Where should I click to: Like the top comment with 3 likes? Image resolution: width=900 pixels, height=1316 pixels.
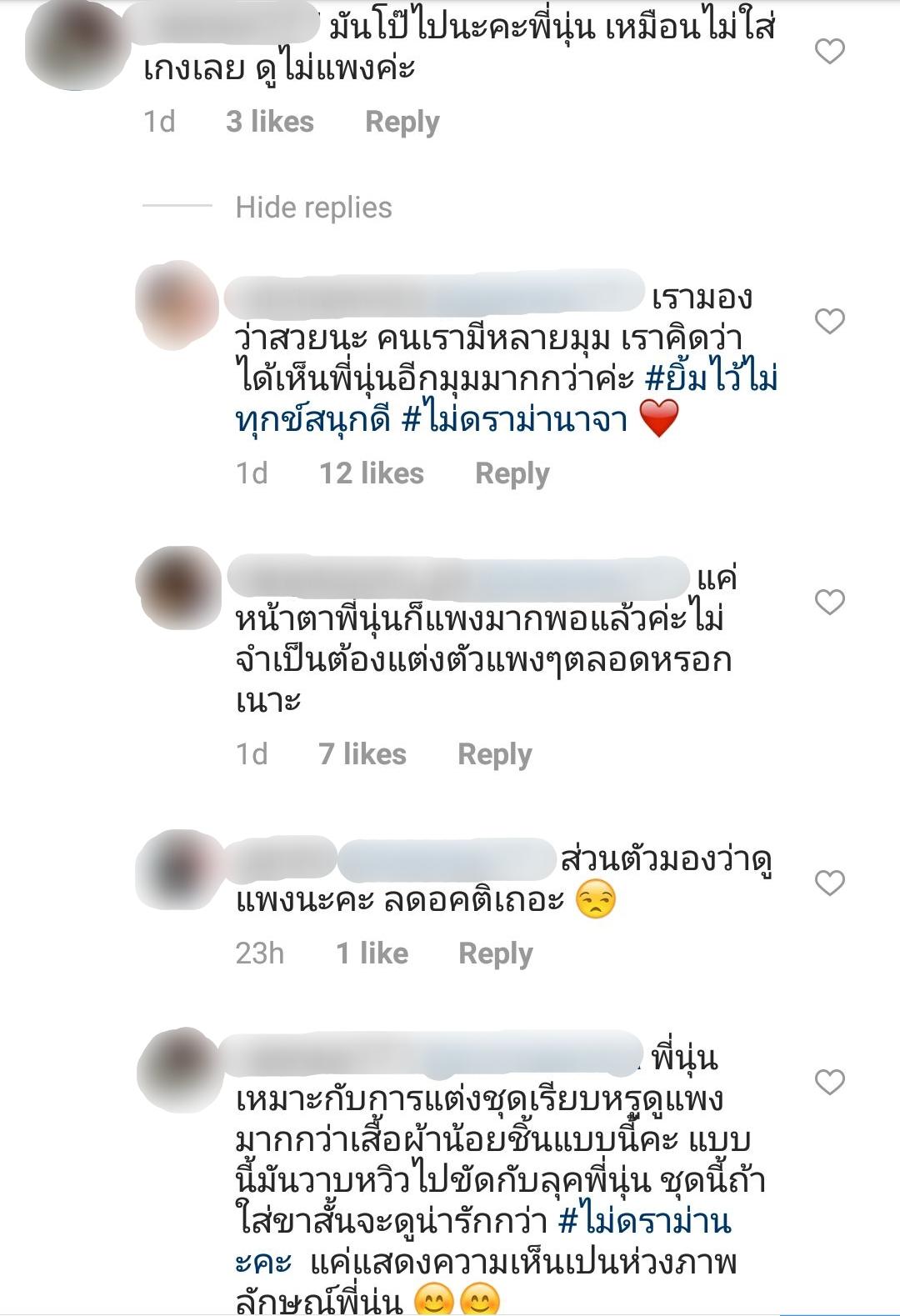pyautogui.click(x=829, y=52)
